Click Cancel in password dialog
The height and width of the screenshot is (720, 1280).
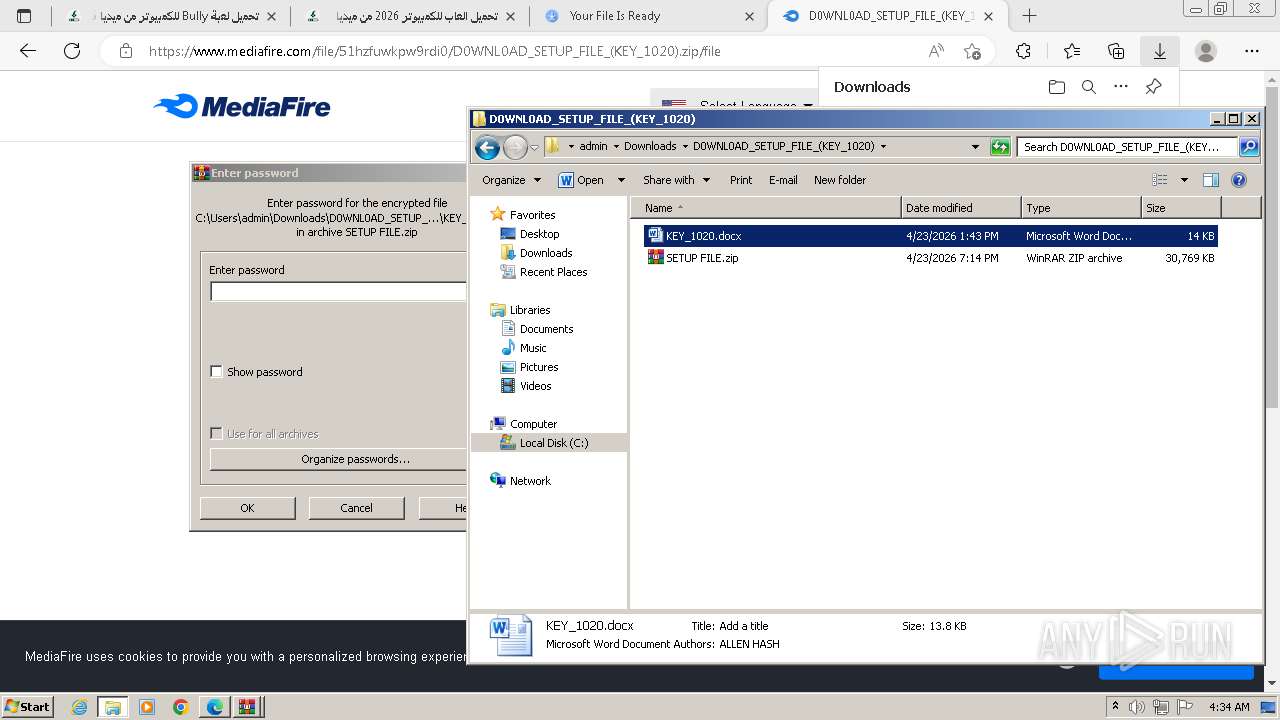(356, 508)
